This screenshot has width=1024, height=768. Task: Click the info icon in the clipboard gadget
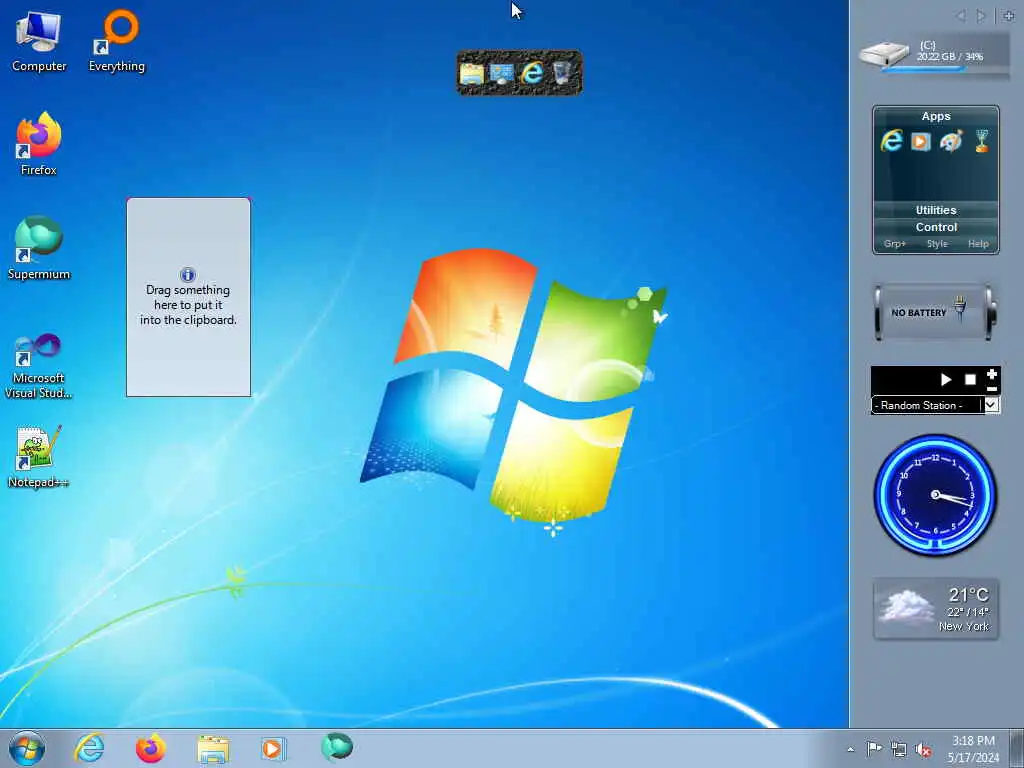point(187,274)
